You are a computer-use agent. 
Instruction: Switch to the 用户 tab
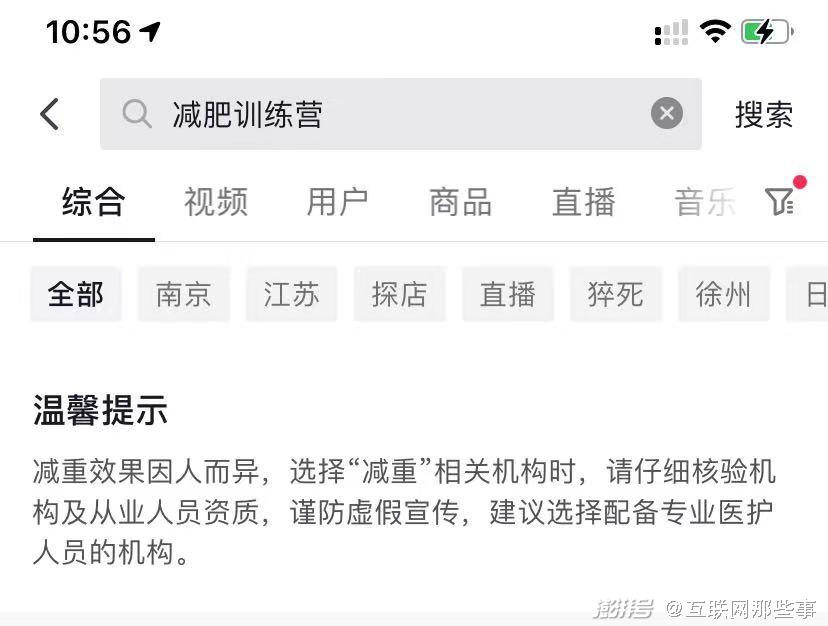(x=337, y=202)
